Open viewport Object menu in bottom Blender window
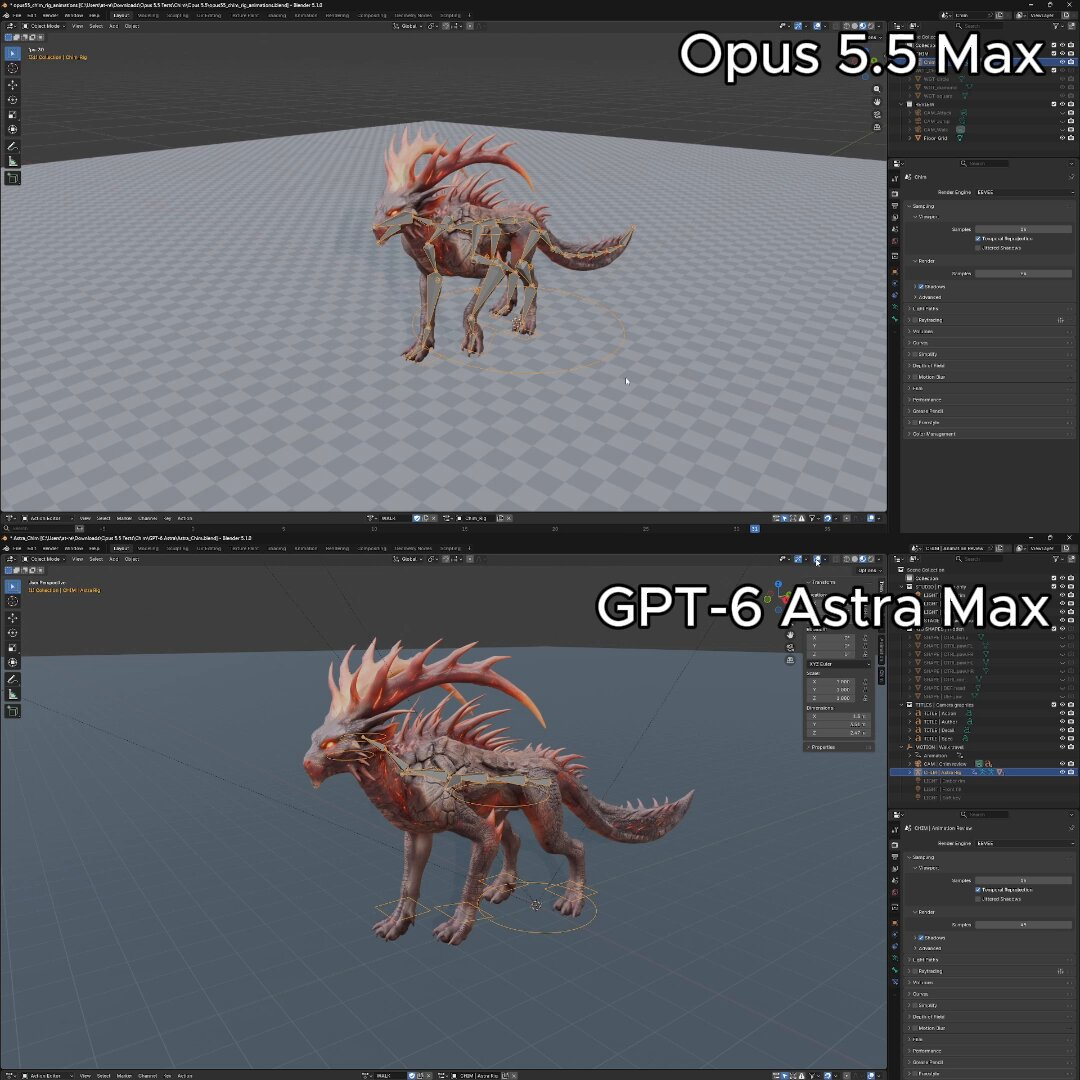 click(132, 559)
